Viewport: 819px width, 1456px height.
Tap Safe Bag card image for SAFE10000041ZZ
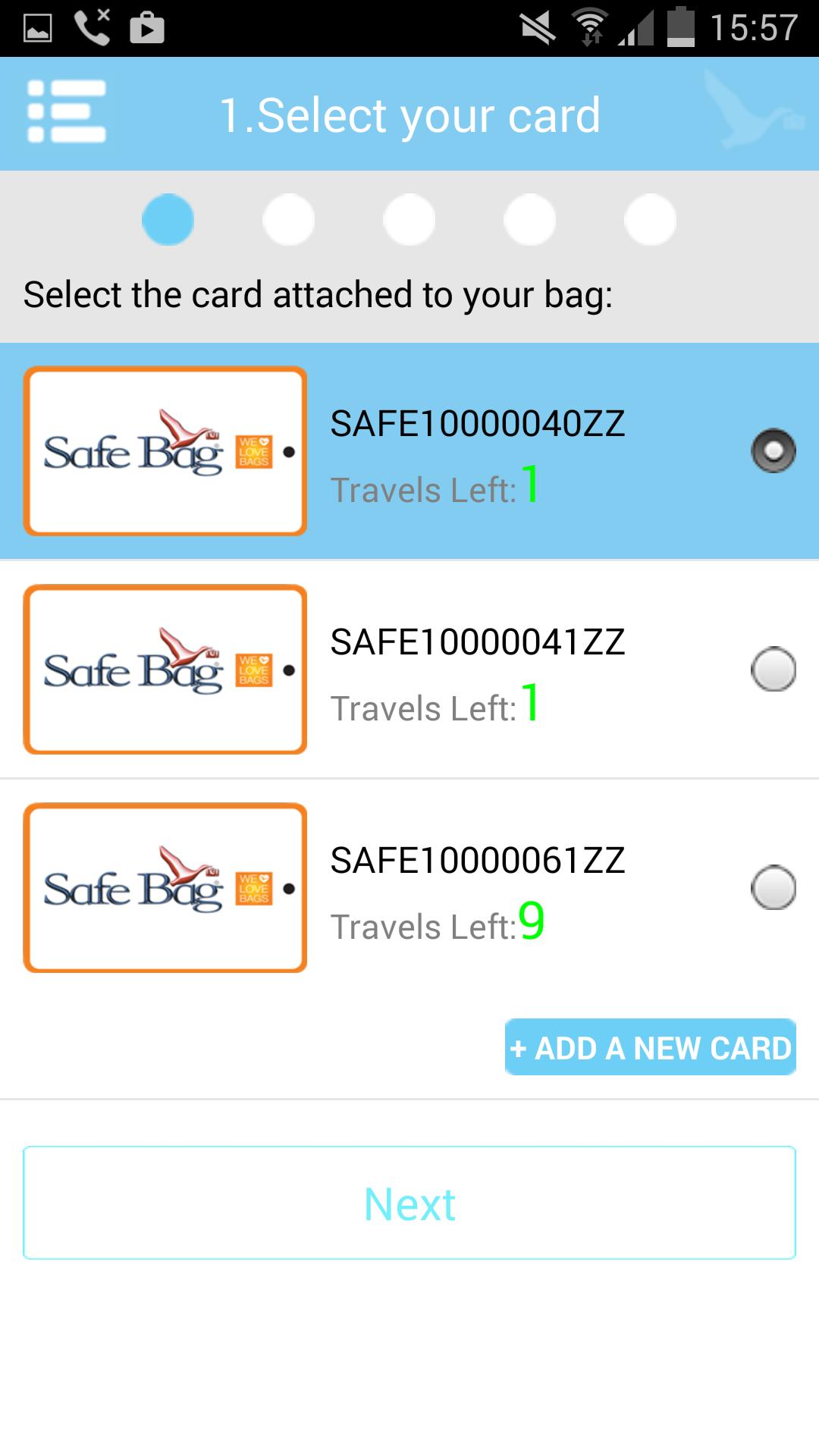(x=165, y=669)
